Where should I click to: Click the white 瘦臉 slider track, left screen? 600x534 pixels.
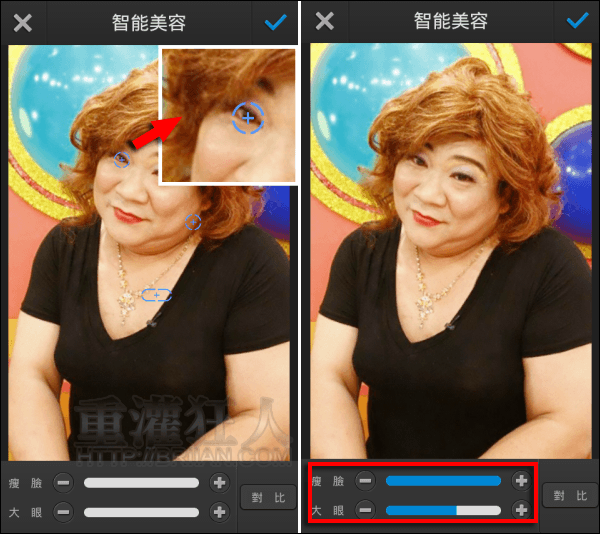[141, 483]
